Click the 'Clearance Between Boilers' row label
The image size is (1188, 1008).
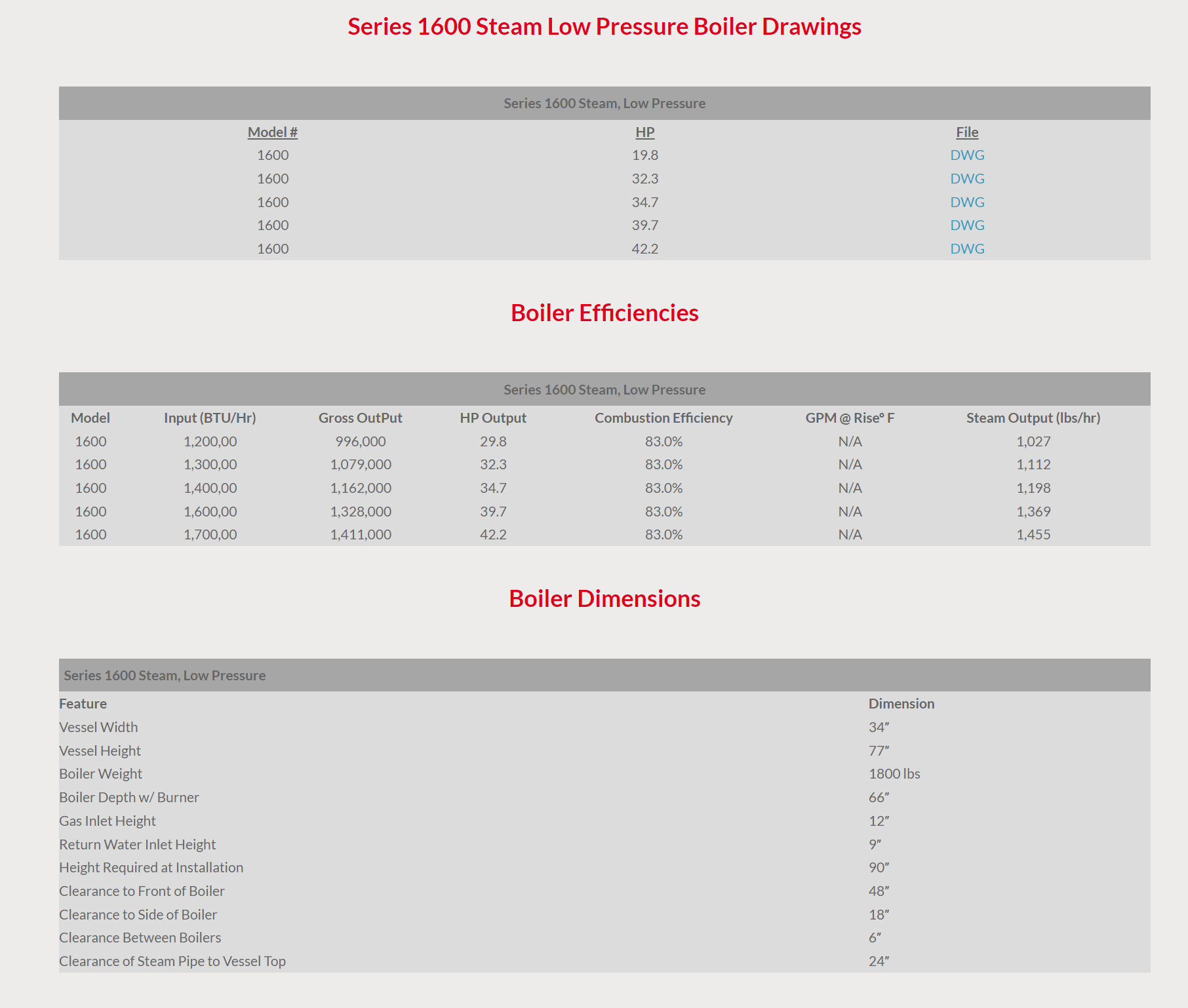(x=140, y=938)
